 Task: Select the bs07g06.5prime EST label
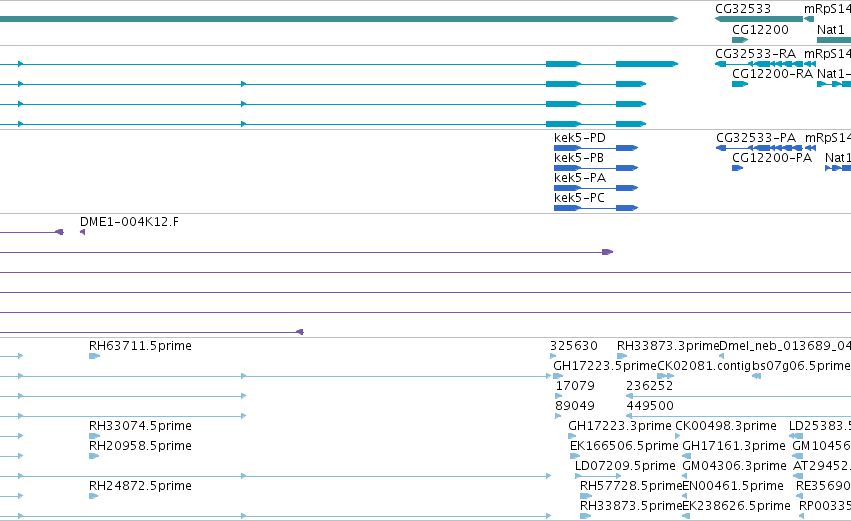tap(801, 366)
